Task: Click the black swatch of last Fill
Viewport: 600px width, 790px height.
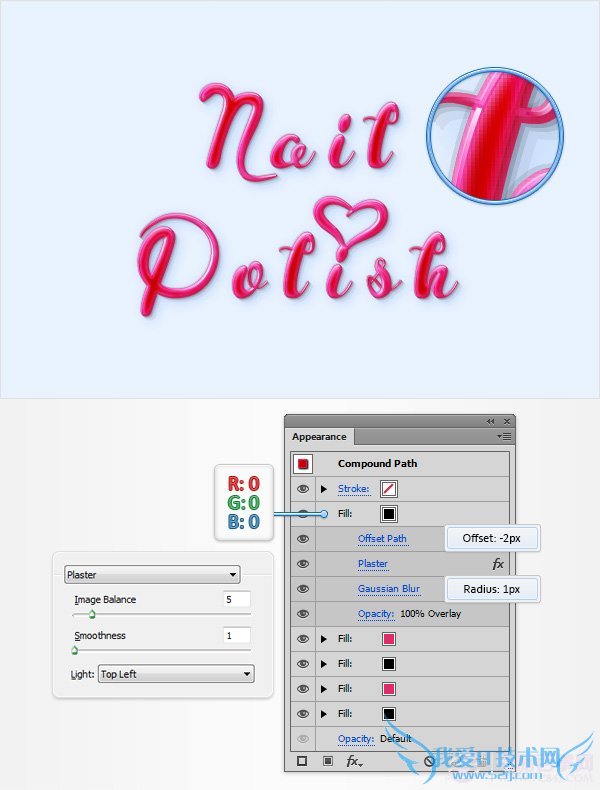Action: click(389, 713)
